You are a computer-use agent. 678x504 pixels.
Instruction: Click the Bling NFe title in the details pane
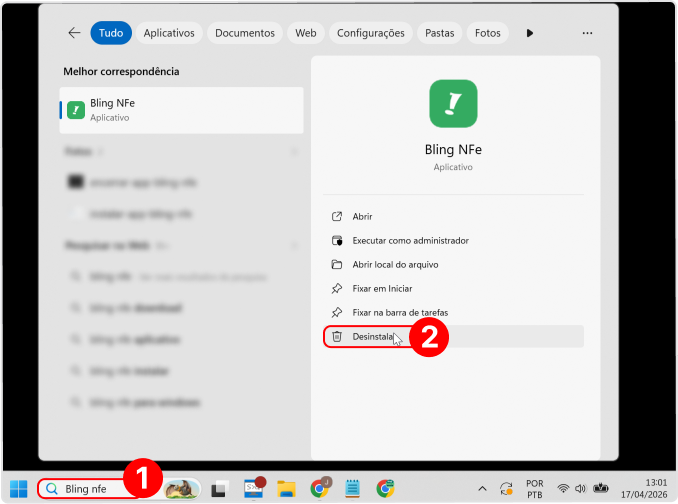pyautogui.click(x=453, y=150)
